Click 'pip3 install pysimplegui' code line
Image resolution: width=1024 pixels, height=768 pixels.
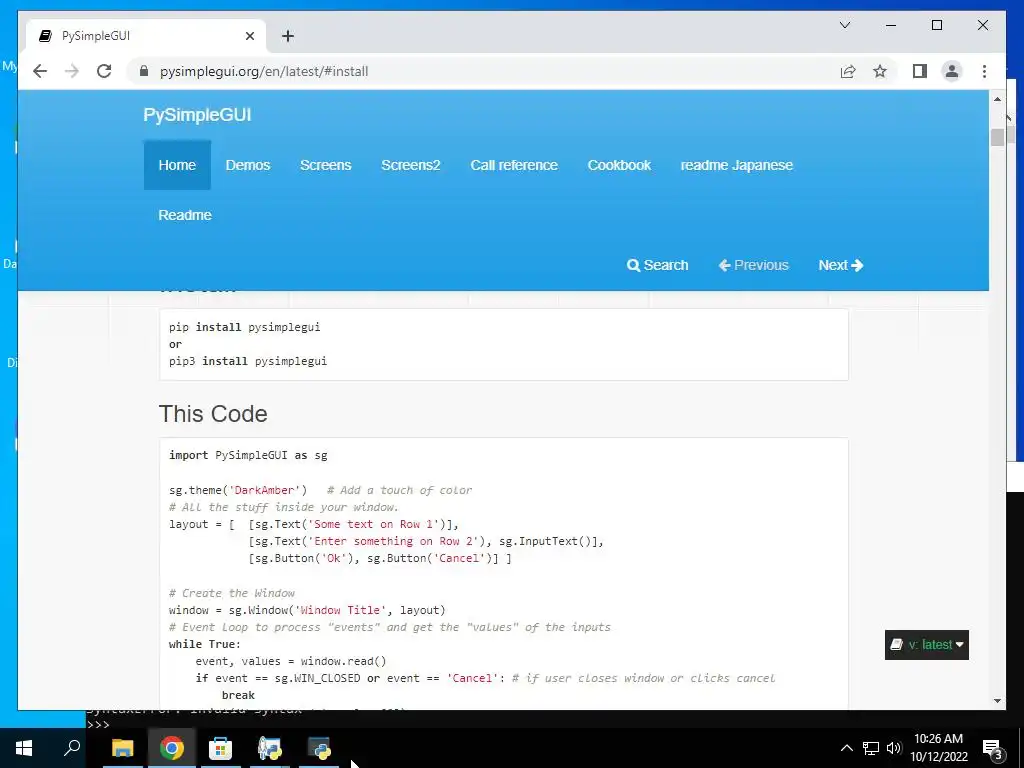(248, 361)
